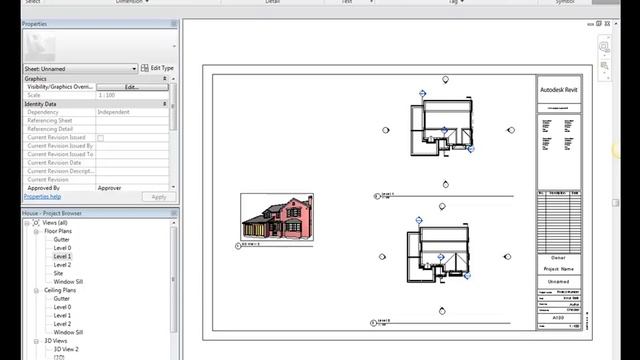Image resolution: width=640 pixels, height=360 pixels.
Task: Click the 3D view title bubble under house image
Action: [238, 246]
